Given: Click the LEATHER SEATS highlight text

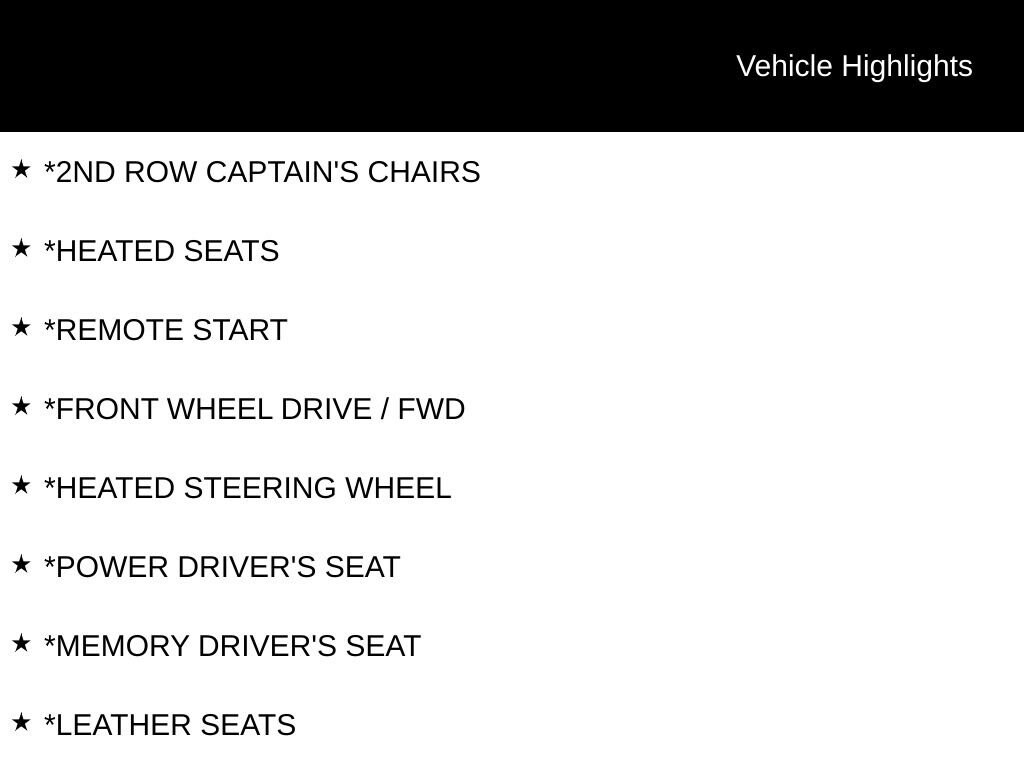Looking at the screenshot, I should 175,725.
